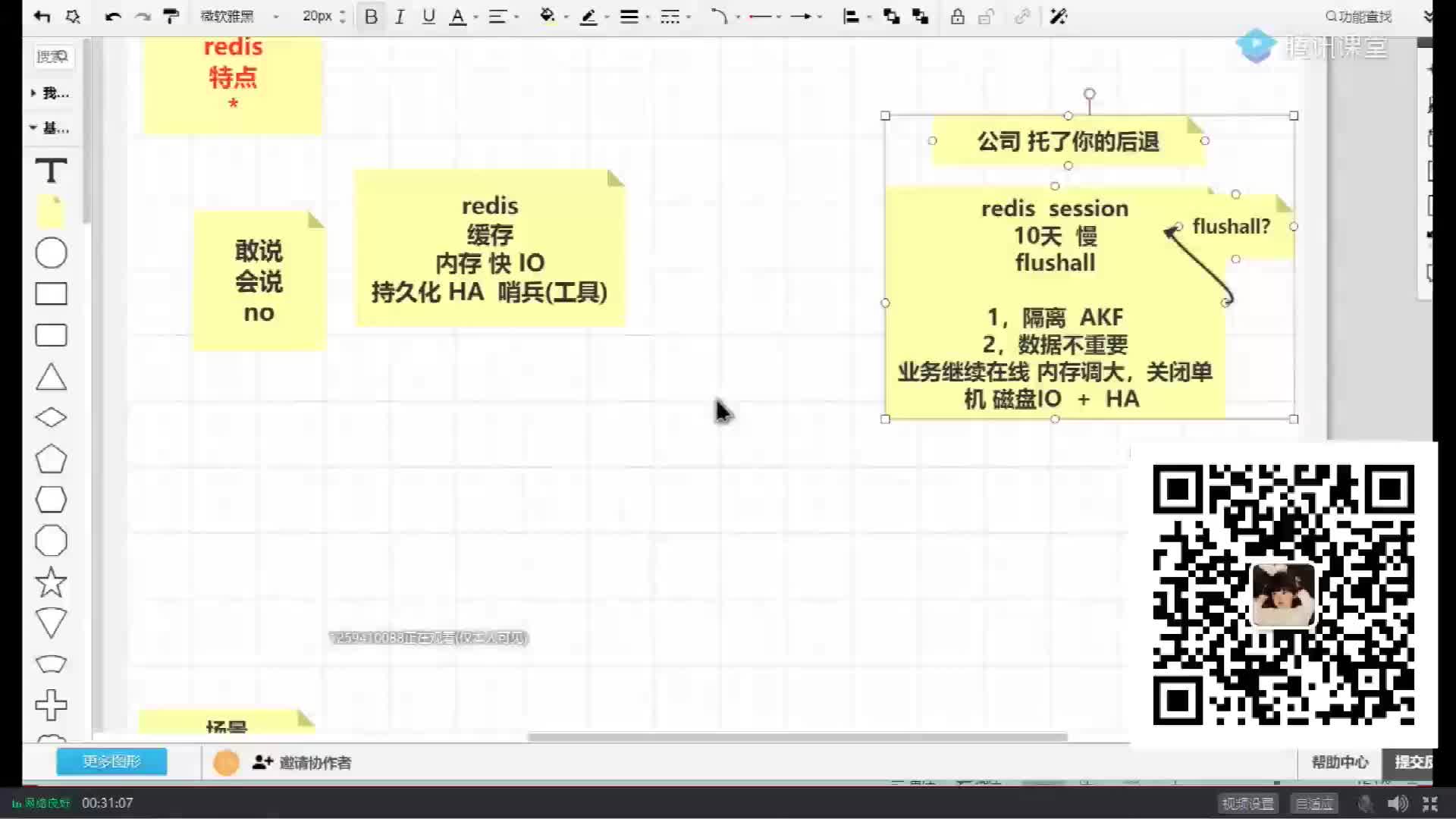Click the bring to front icon
This screenshot has width=1456, height=819.
point(892,17)
